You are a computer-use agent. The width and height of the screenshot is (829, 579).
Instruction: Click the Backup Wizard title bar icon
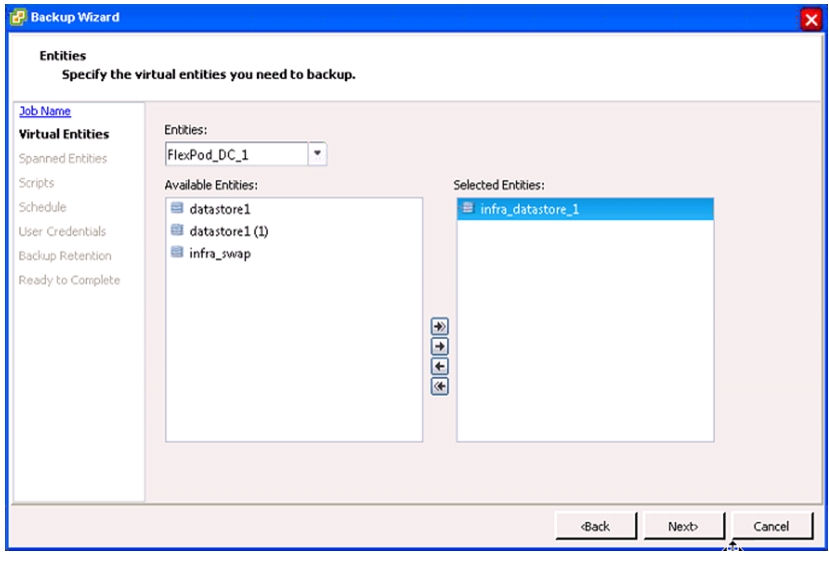18,17
